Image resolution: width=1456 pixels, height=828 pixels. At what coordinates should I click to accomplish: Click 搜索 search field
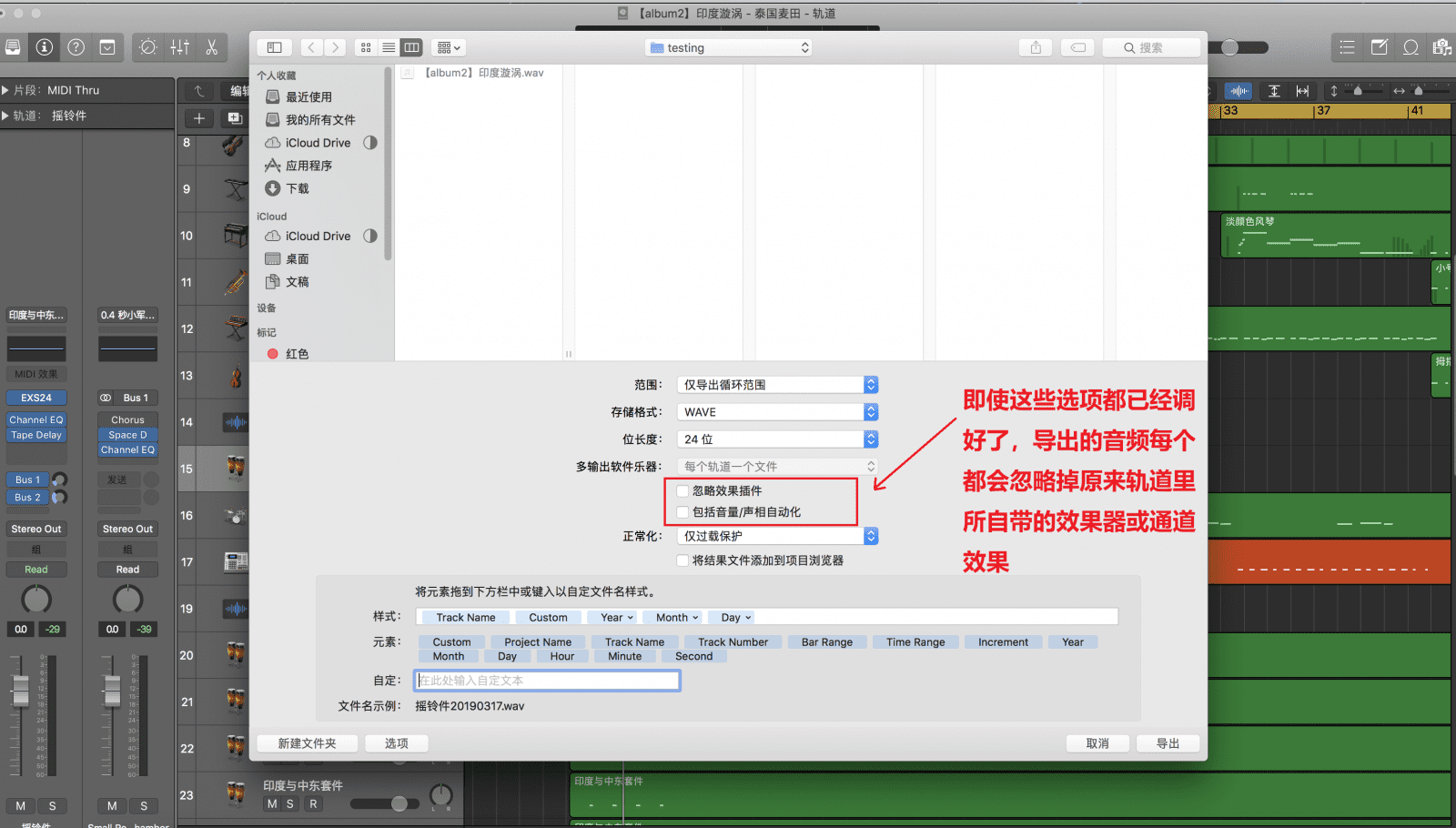(1151, 47)
